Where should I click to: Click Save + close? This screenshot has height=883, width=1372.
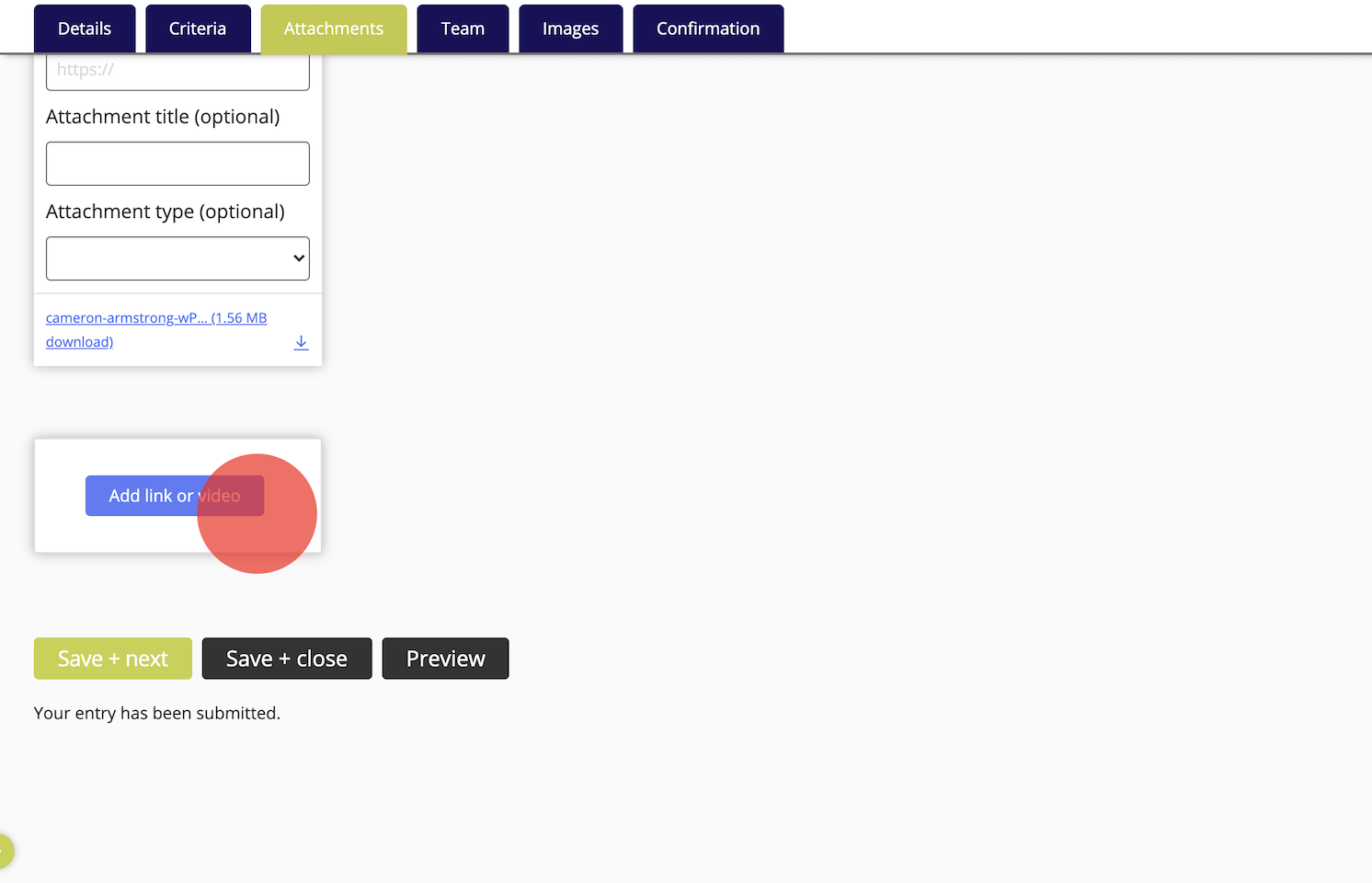point(286,659)
